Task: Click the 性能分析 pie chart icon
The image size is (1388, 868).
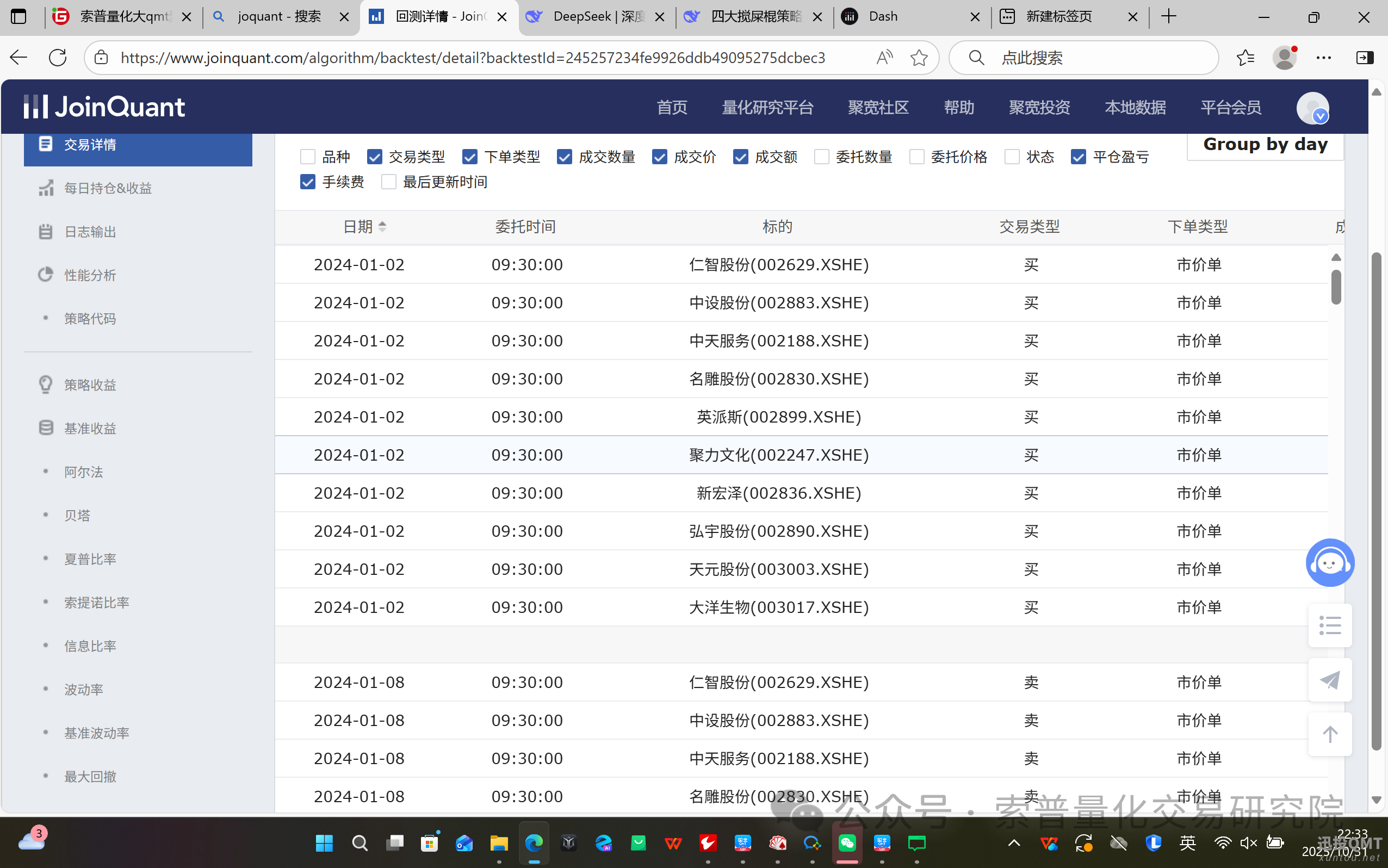Action: [46, 275]
